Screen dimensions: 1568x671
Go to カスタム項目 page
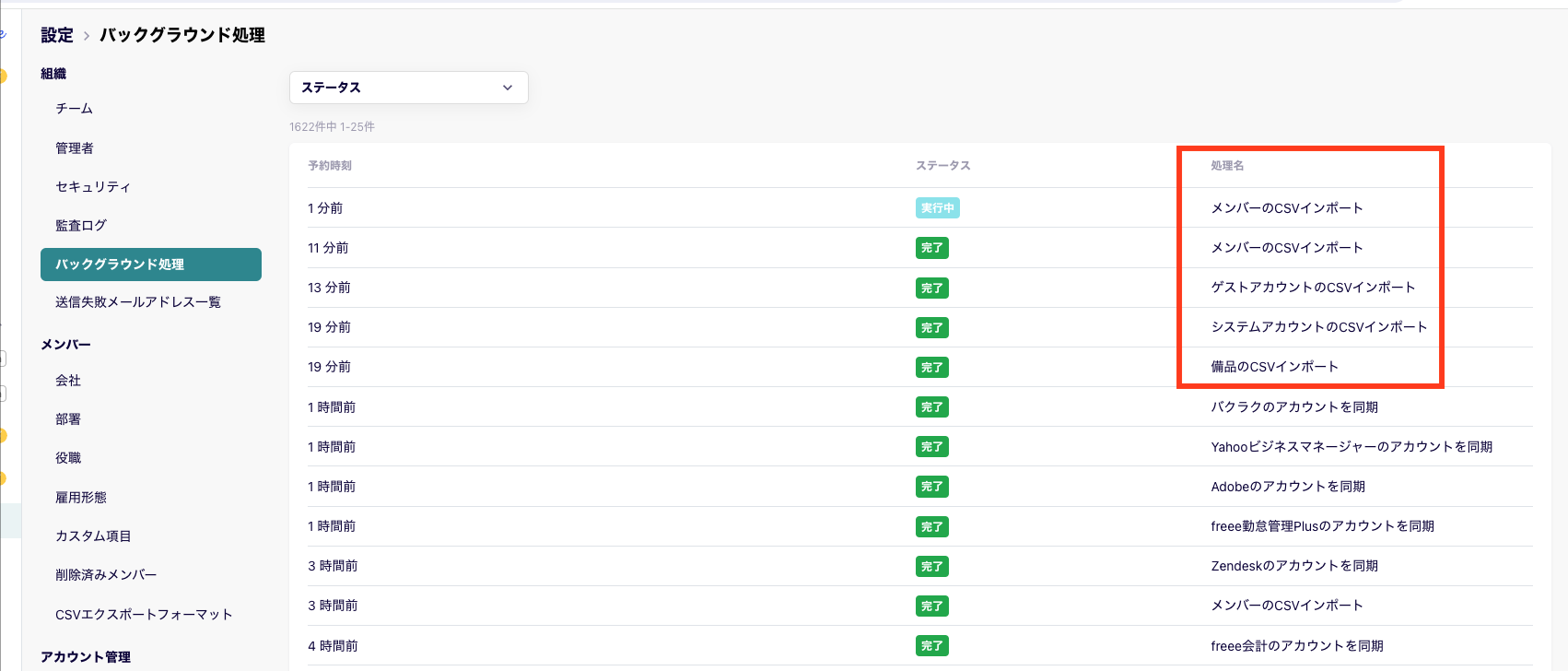click(93, 536)
